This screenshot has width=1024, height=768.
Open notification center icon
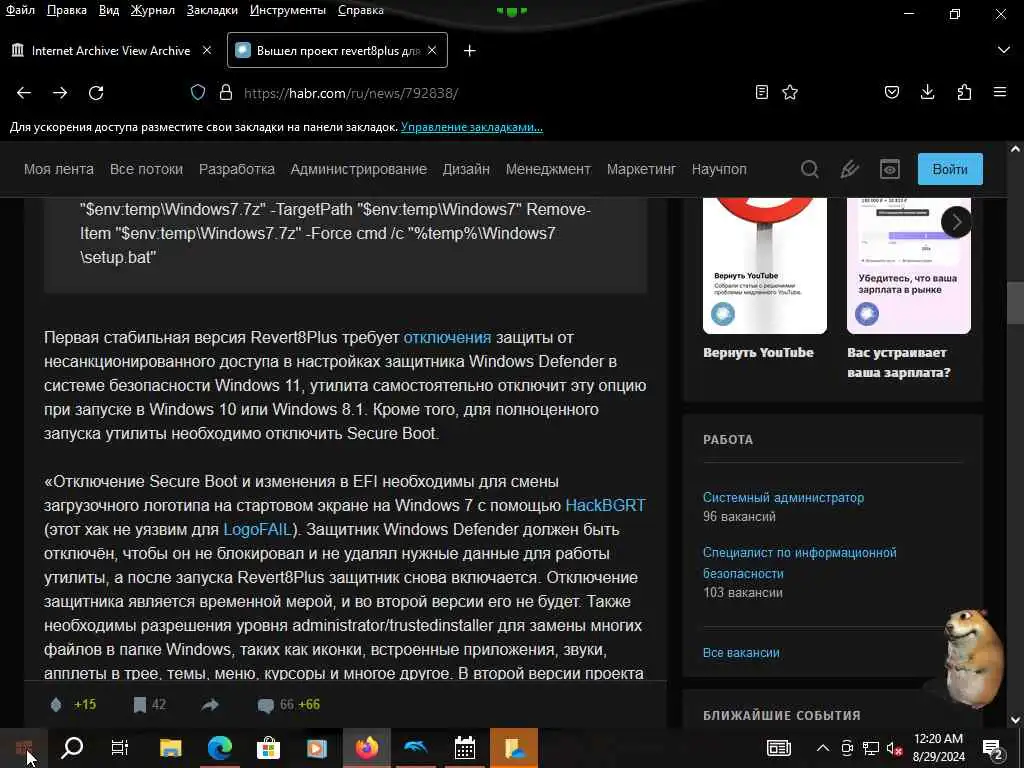993,749
